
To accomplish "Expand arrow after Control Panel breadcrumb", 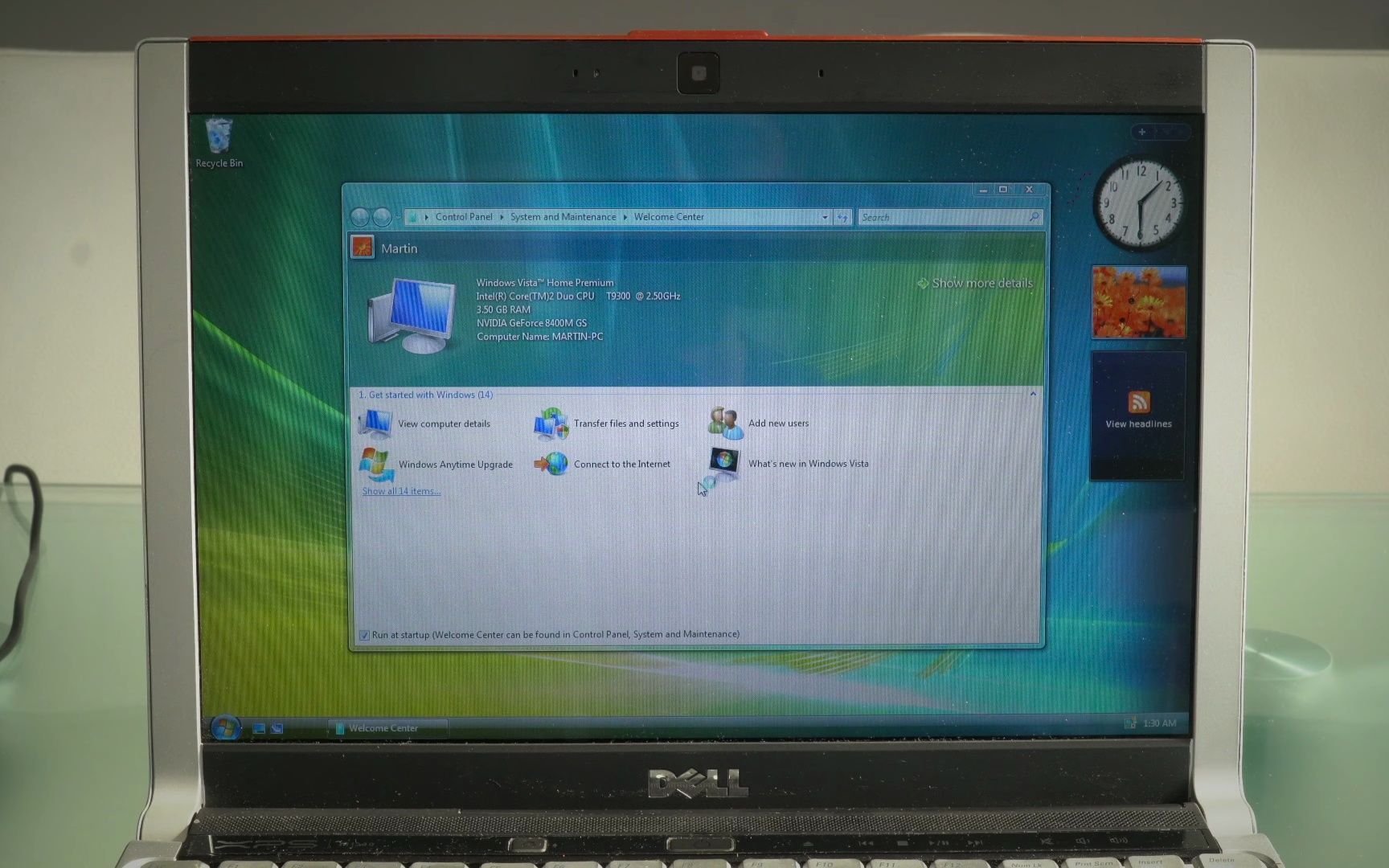I will point(501,217).
